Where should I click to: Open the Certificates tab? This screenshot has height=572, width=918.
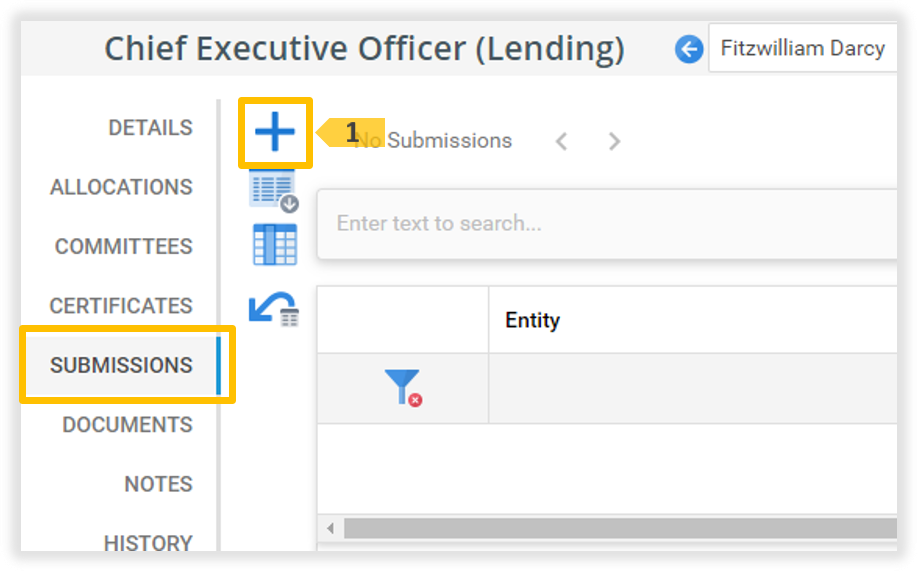(121, 305)
